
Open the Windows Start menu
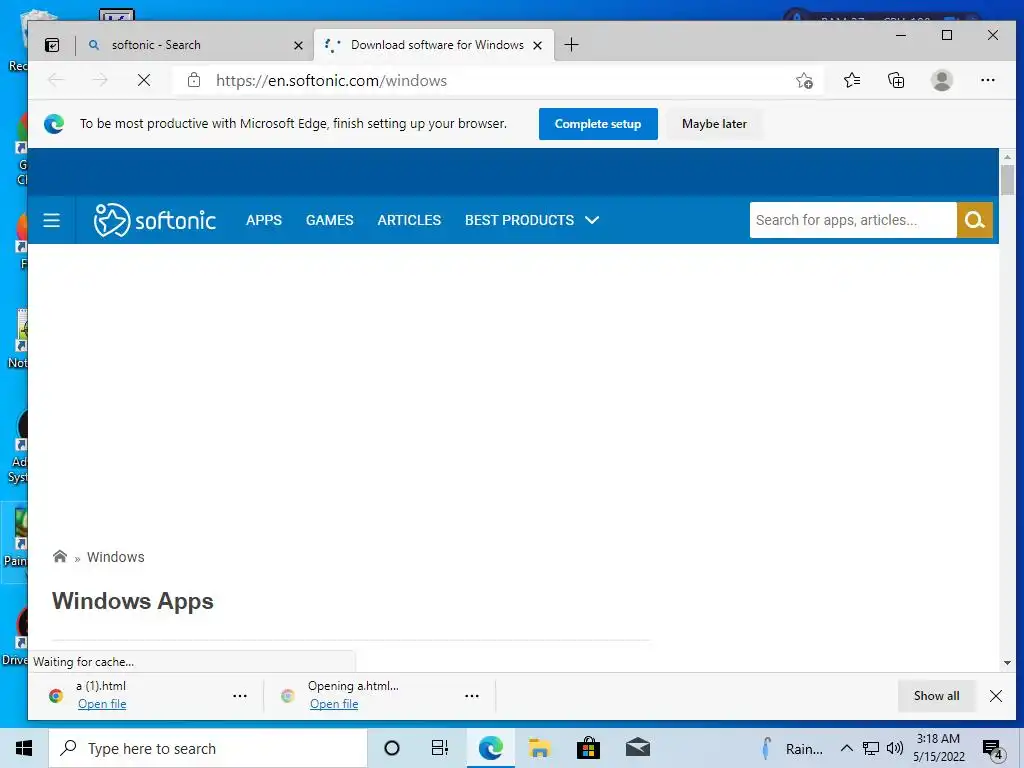point(24,748)
